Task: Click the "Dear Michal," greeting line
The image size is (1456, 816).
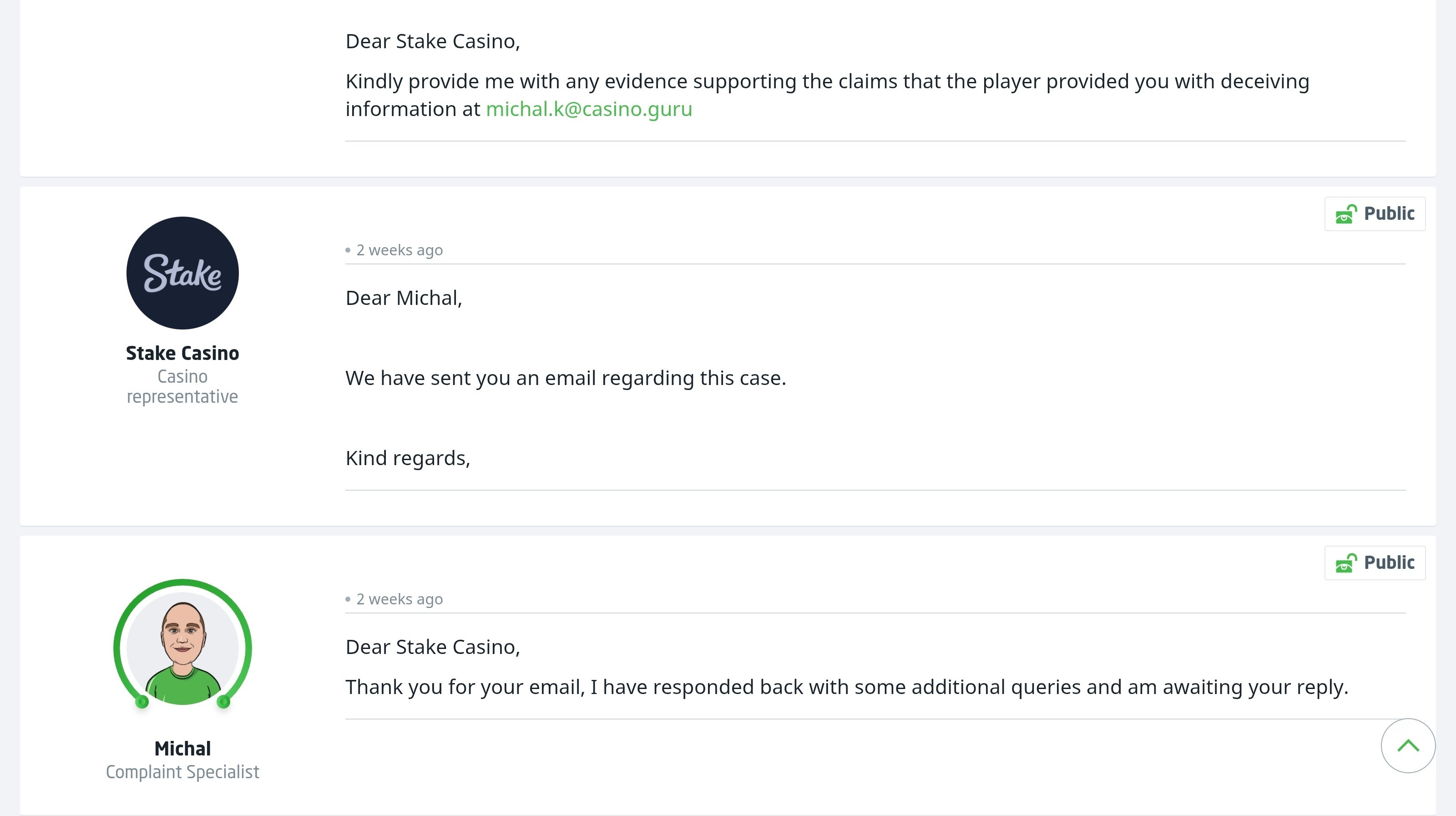Action: click(404, 298)
